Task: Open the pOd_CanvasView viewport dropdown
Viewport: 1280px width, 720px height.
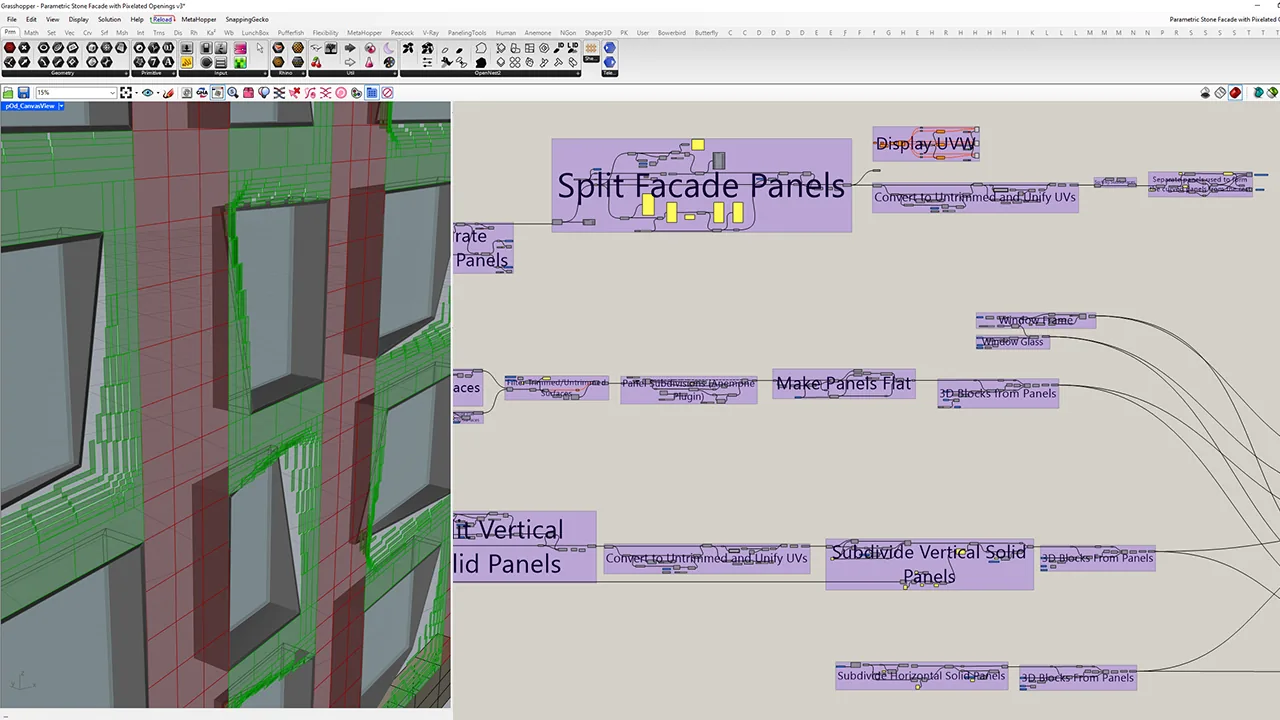Action: (x=61, y=106)
